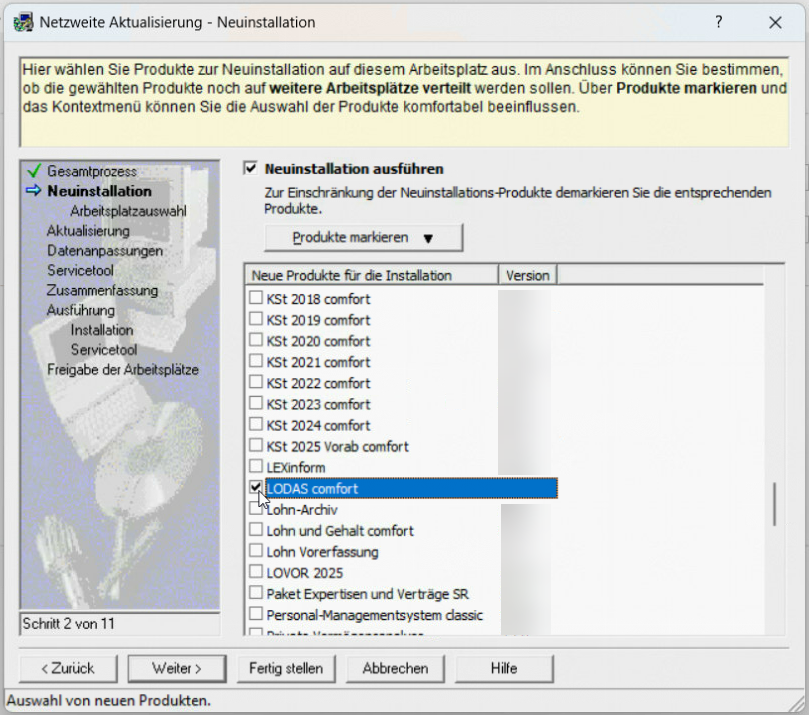This screenshot has height=715, width=809.
Task: Enable the LEXinform checkbox
Action: [256, 467]
